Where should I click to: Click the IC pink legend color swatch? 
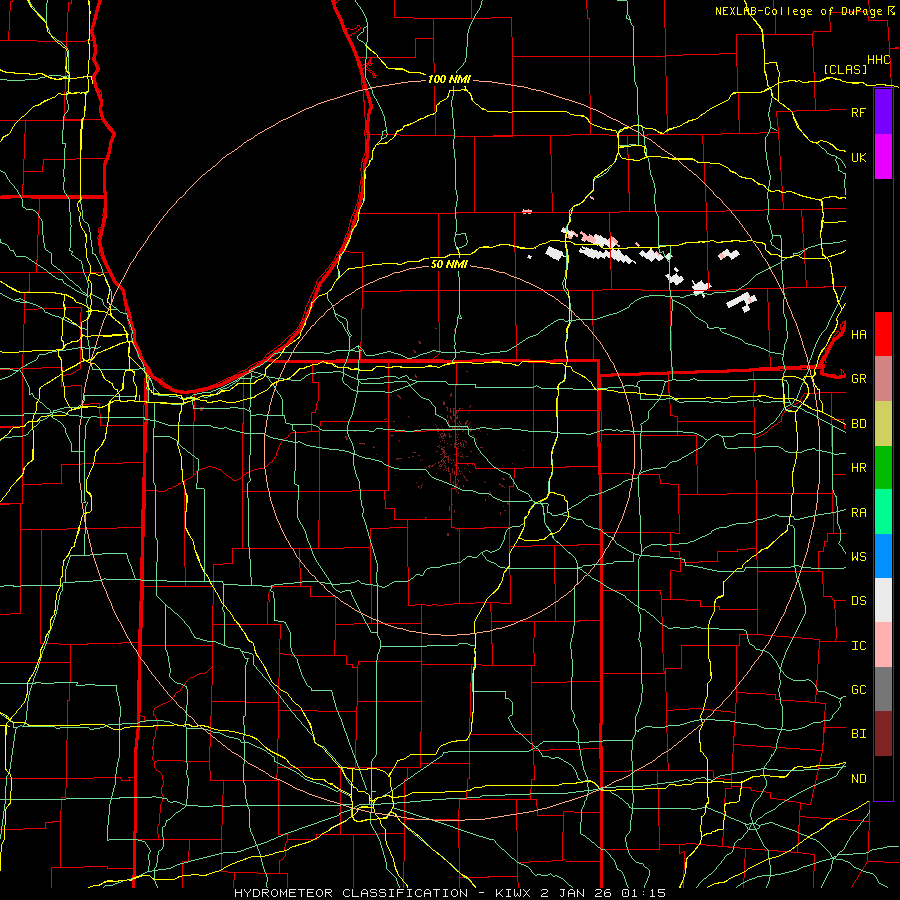pos(883,645)
